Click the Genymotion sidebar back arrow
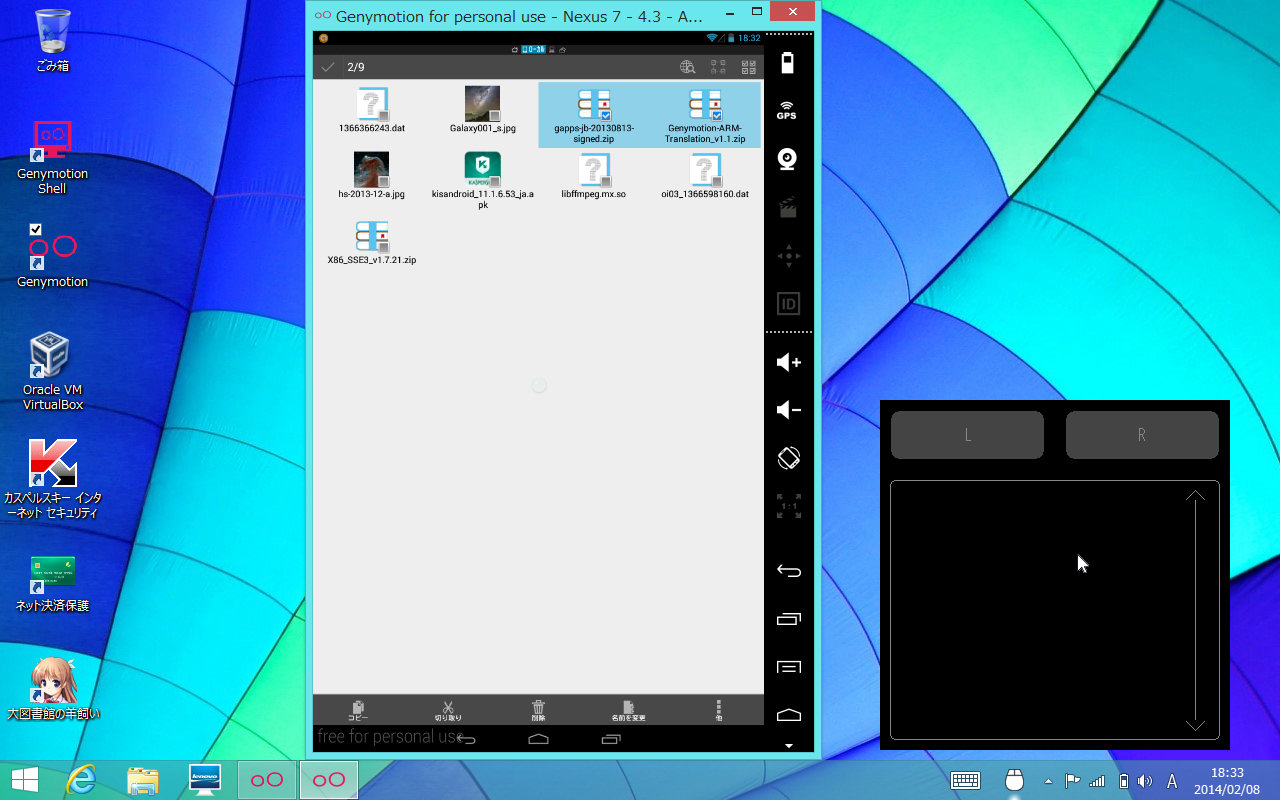1280x800 pixels. [x=788, y=571]
